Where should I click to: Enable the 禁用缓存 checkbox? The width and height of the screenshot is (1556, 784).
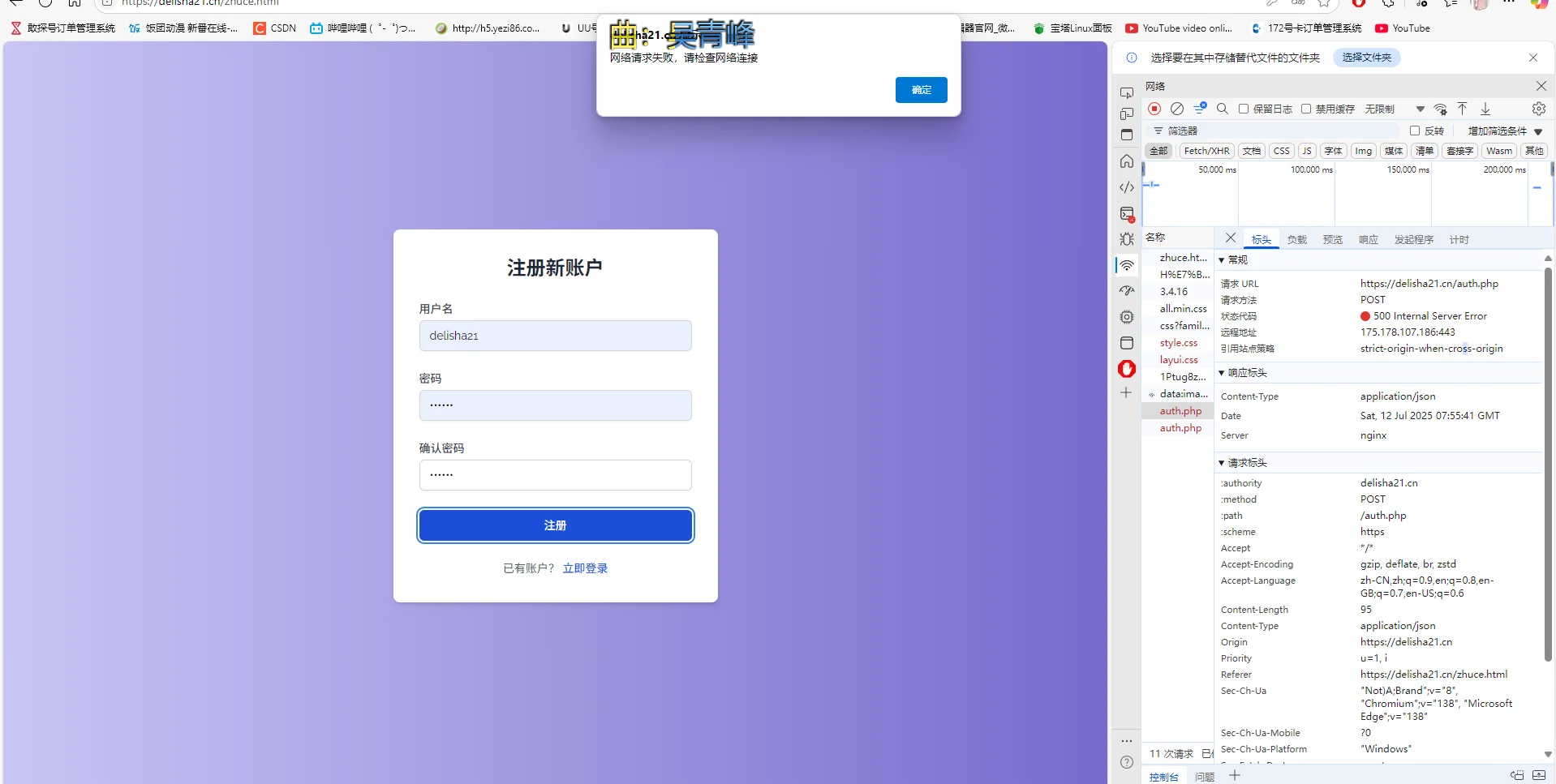pyautogui.click(x=1305, y=109)
